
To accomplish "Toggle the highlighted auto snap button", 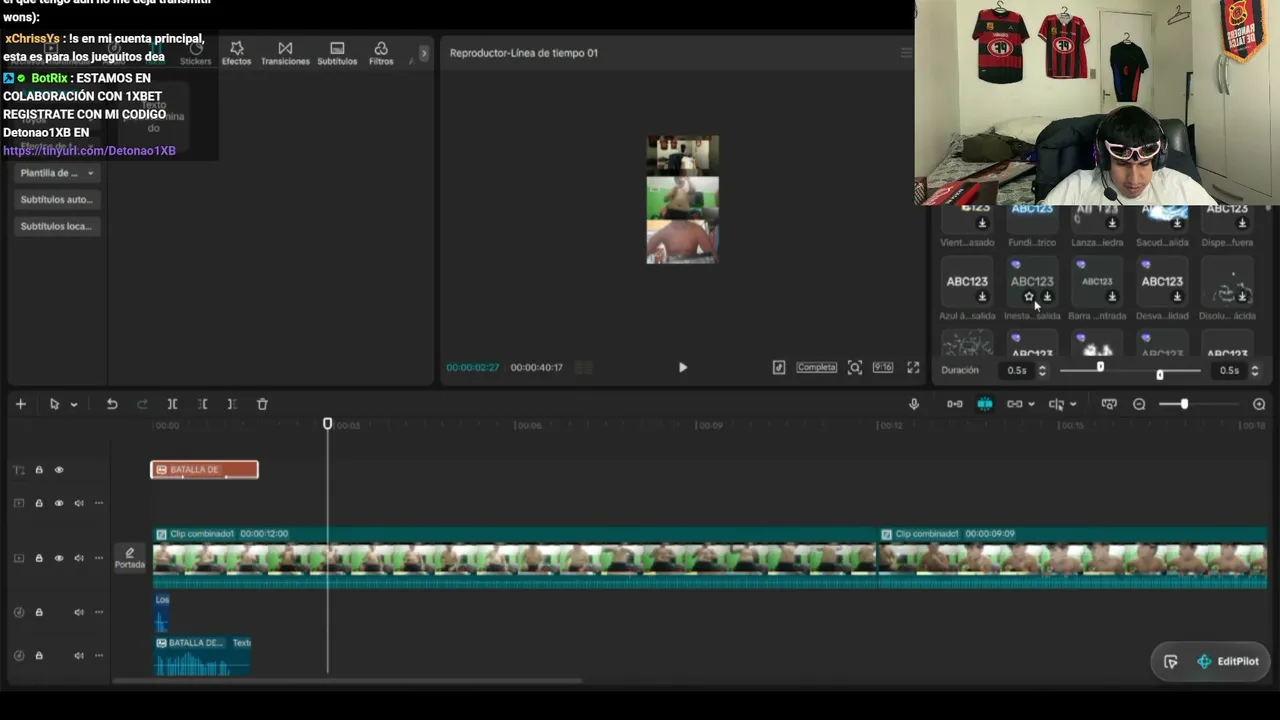I will coord(985,404).
